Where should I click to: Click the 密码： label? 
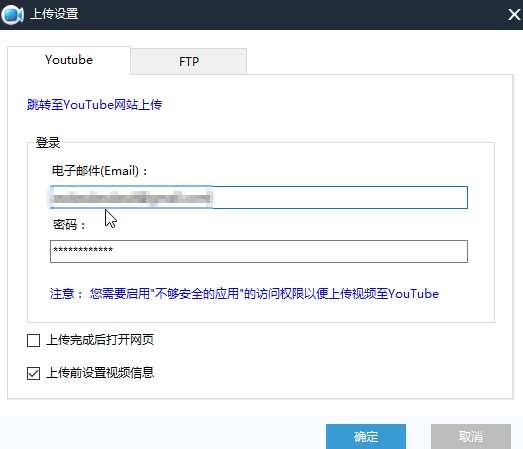tap(69, 225)
